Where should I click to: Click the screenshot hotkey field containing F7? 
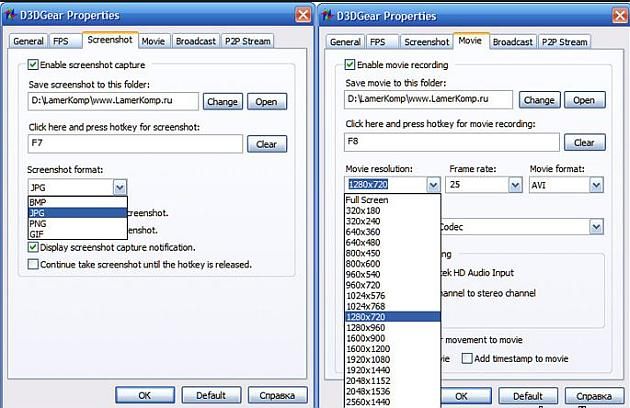[x=135, y=144]
